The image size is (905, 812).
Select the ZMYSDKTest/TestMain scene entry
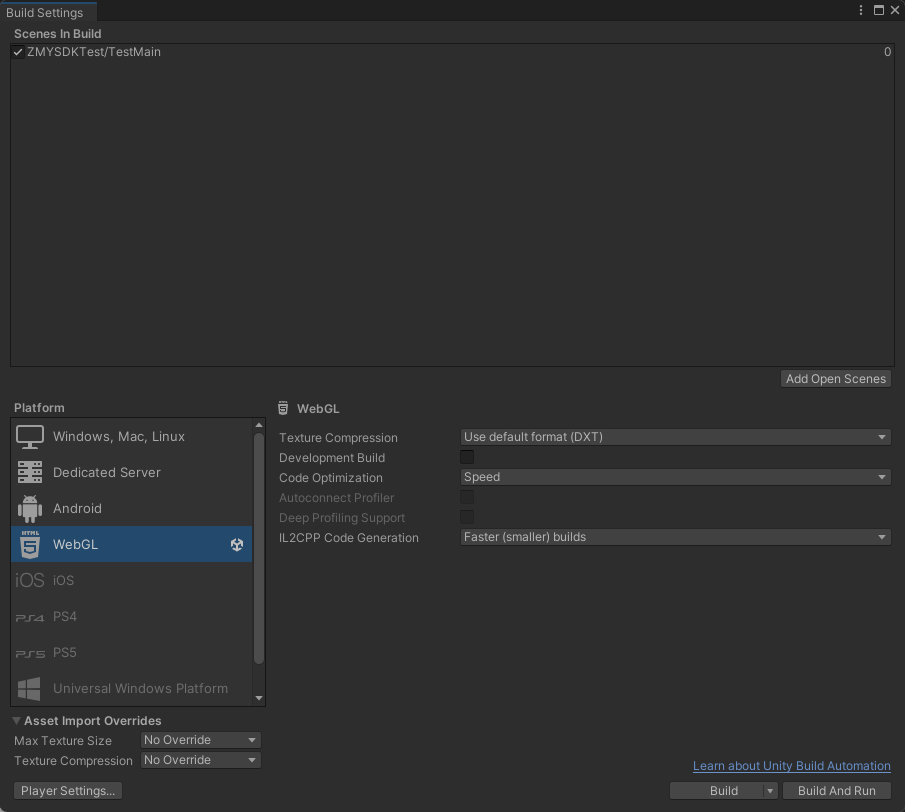452,52
